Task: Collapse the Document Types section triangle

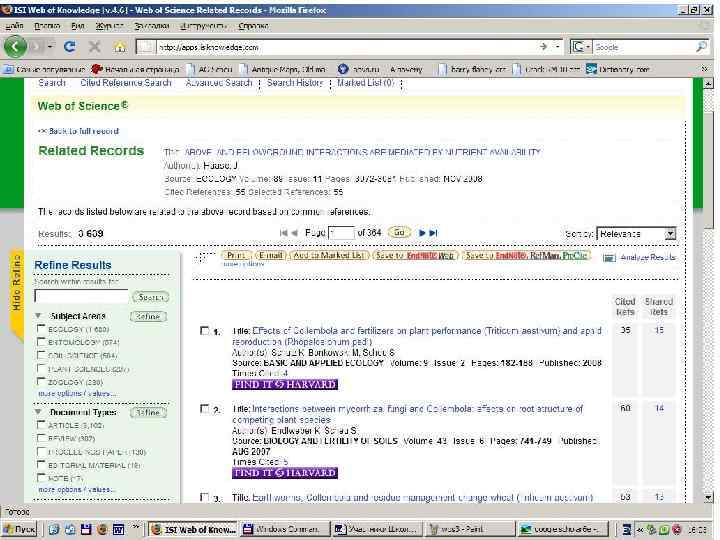Action: point(39,412)
